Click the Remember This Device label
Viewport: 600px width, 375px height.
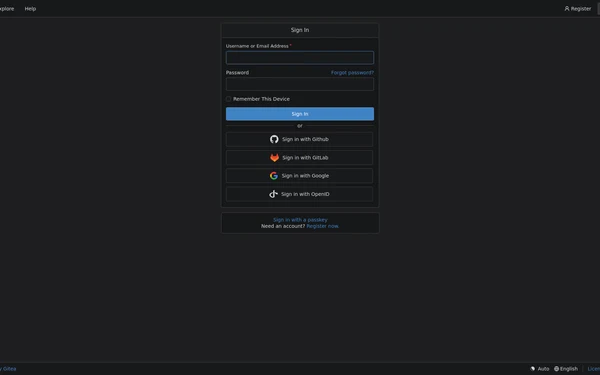261,99
